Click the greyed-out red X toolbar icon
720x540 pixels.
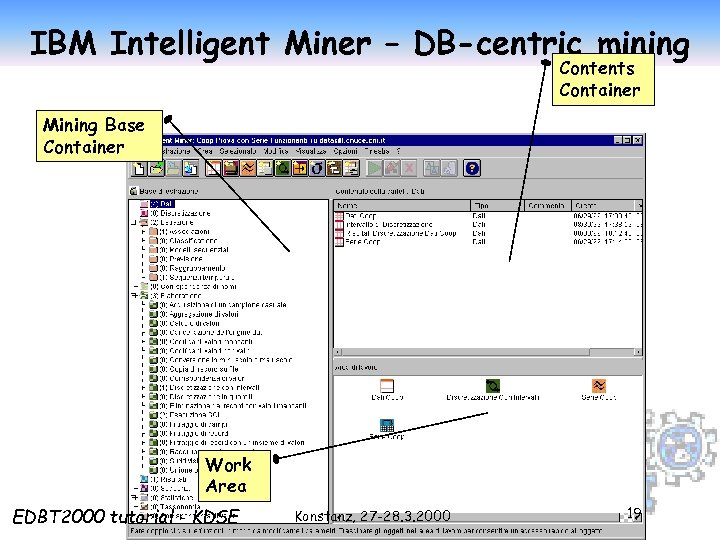point(409,169)
